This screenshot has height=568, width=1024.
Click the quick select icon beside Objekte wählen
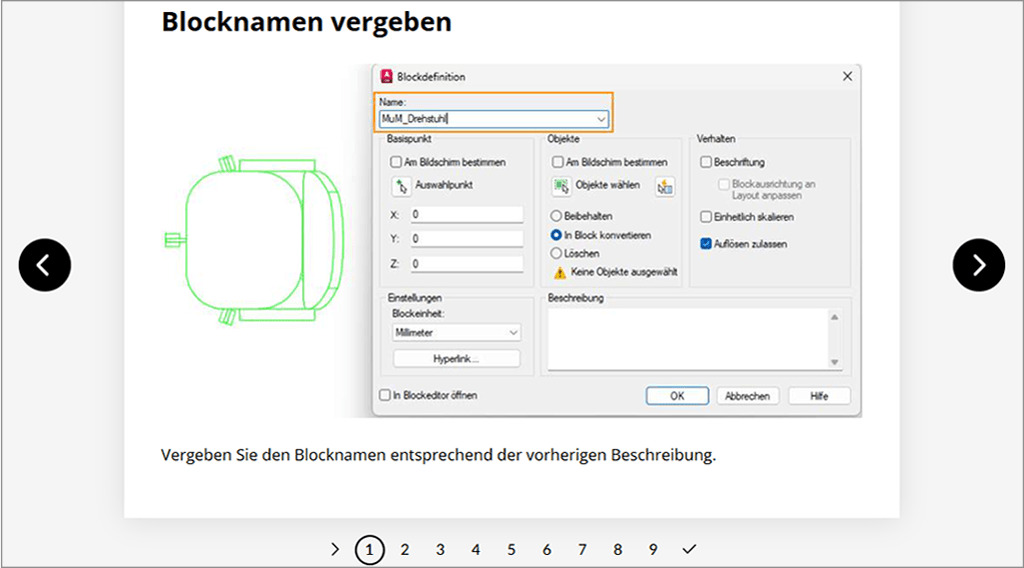[x=665, y=187]
